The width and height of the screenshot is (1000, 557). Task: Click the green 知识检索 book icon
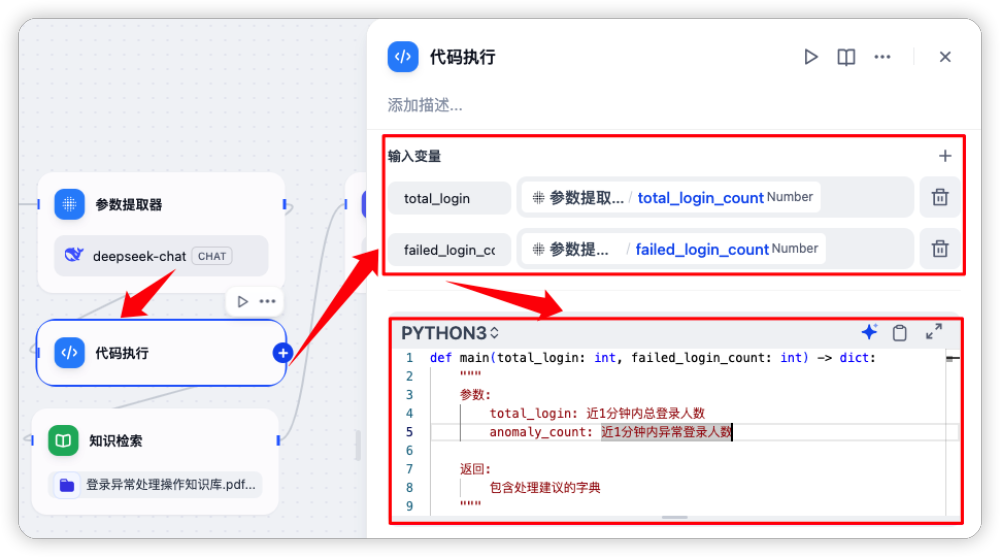point(63,440)
